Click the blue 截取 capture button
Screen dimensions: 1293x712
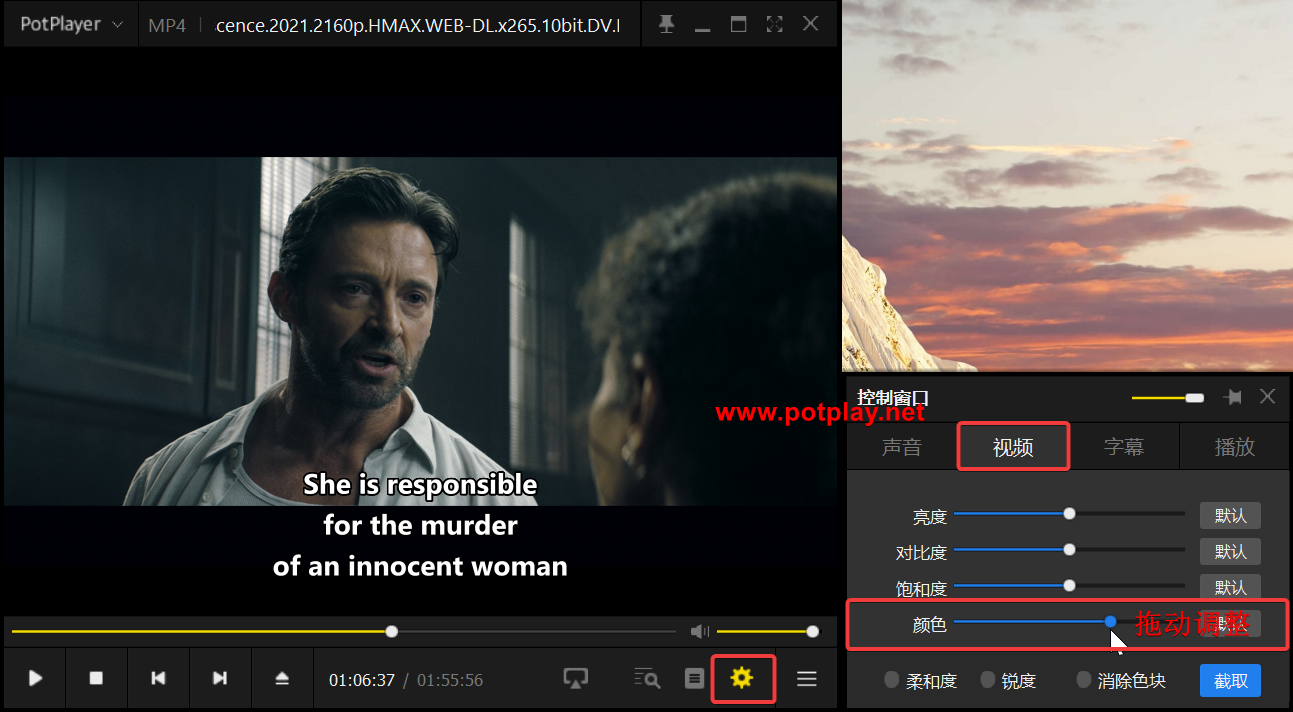[1230, 681]
